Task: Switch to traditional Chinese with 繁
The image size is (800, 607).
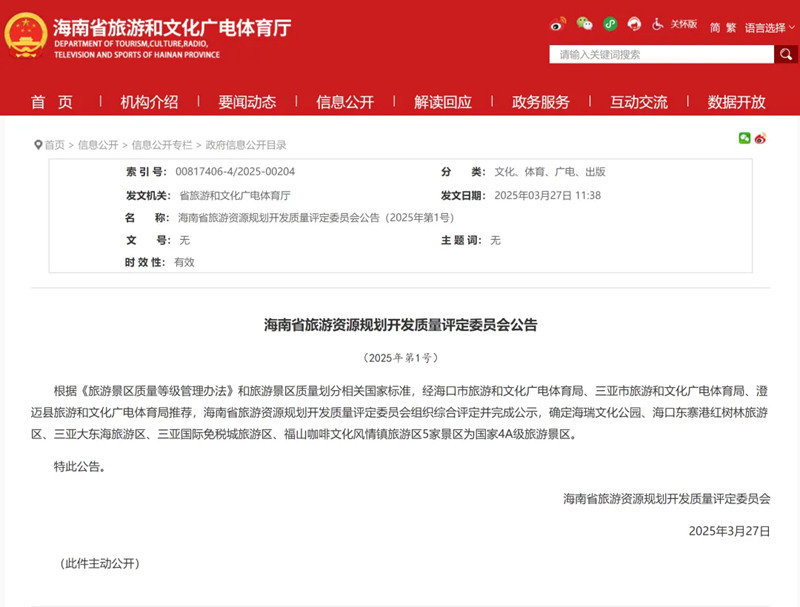Action: point(729,25)
